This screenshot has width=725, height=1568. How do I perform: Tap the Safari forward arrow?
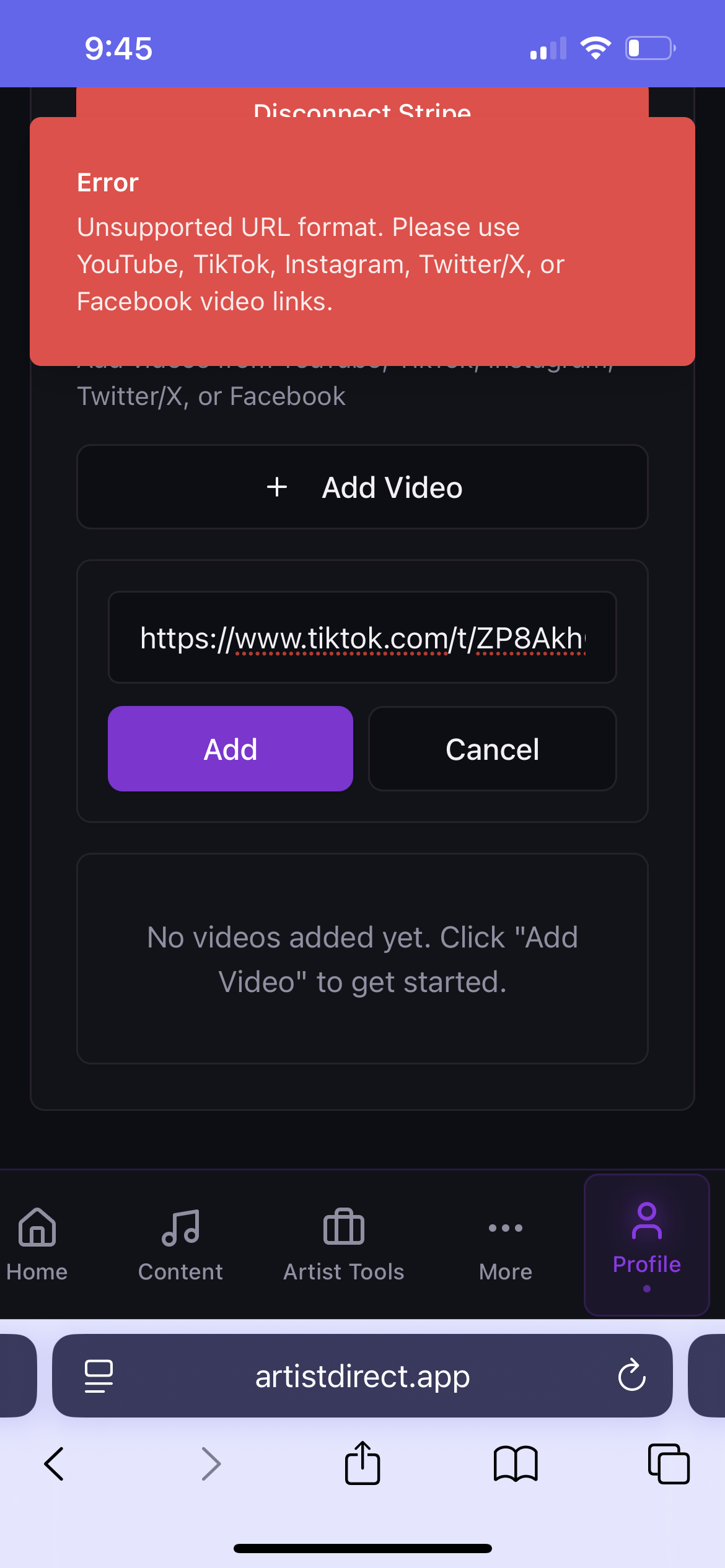pos(211,1464)
